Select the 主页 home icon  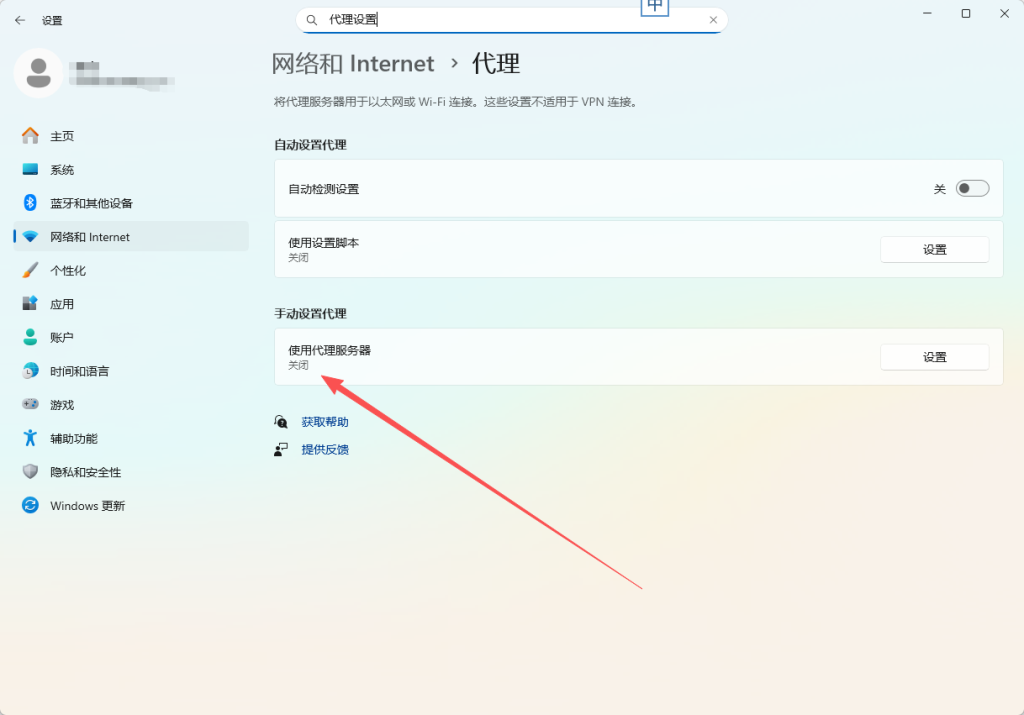pyautogui.click(x=30, y=136)
